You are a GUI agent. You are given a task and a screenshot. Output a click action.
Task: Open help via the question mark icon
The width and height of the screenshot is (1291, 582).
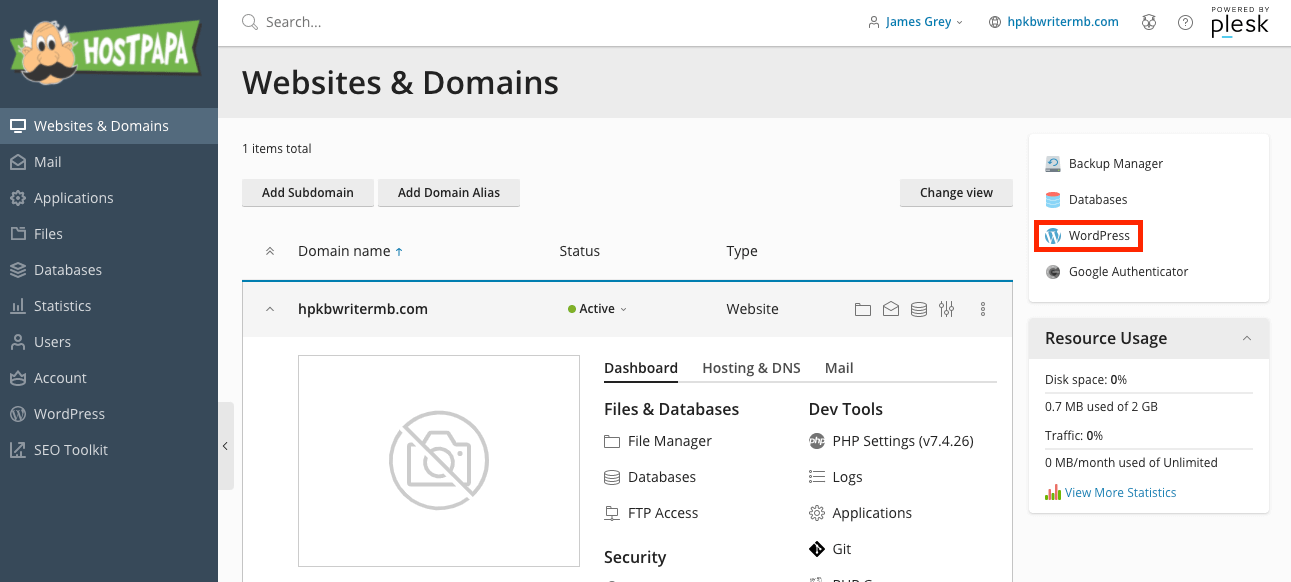(x=1185, y=22)
